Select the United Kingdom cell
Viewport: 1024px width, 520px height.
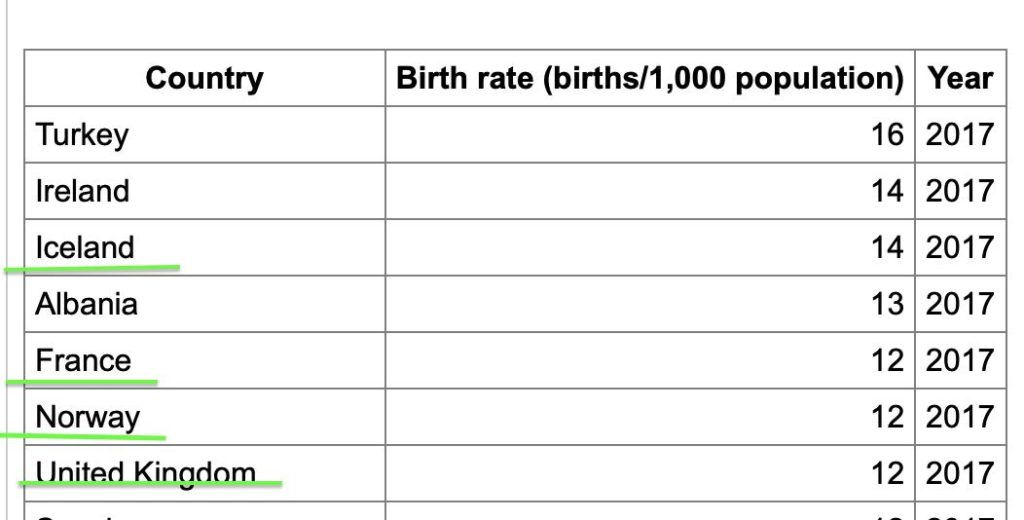click(x=204, y=474)
